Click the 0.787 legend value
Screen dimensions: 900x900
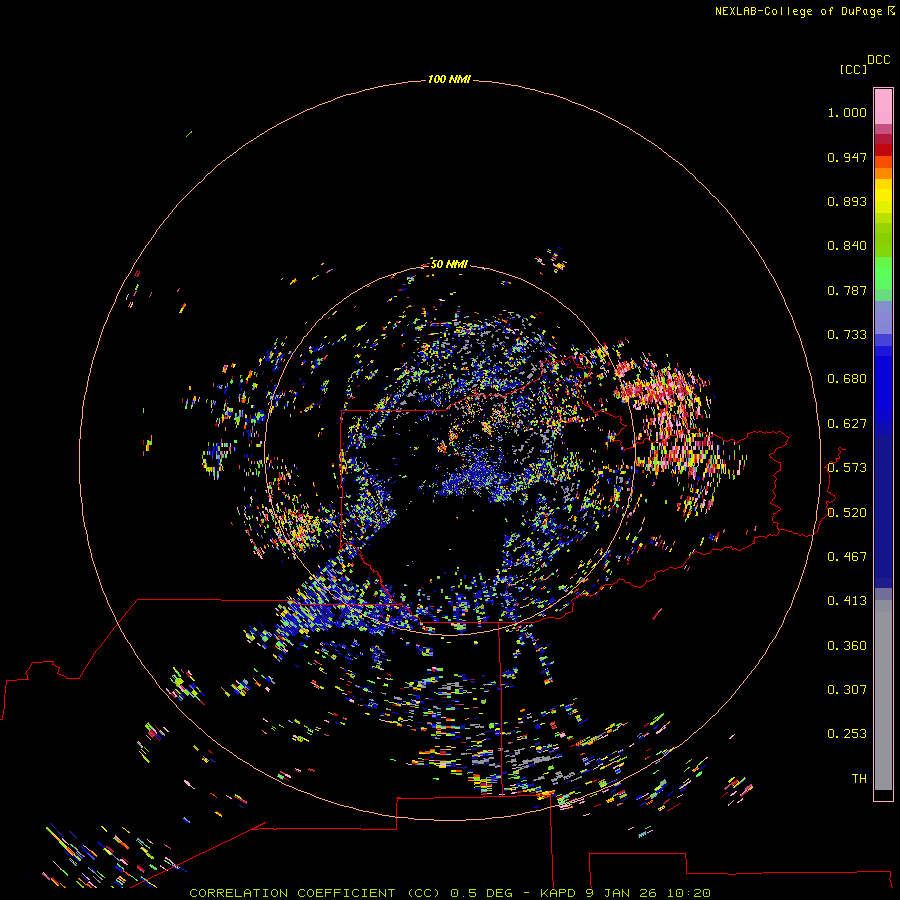[847, 290]
